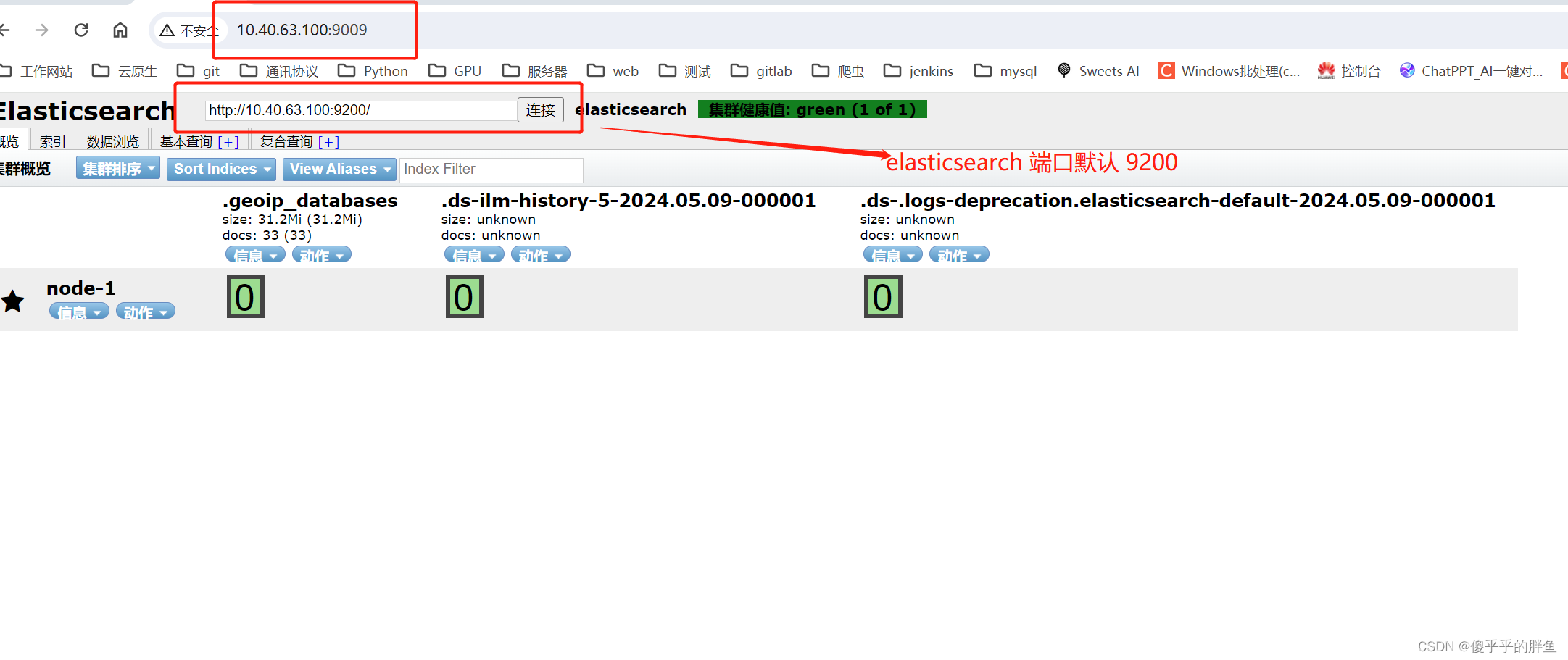Click the Index Filter field
Viewport: 1568px width, 660px height.
point(491,170)
